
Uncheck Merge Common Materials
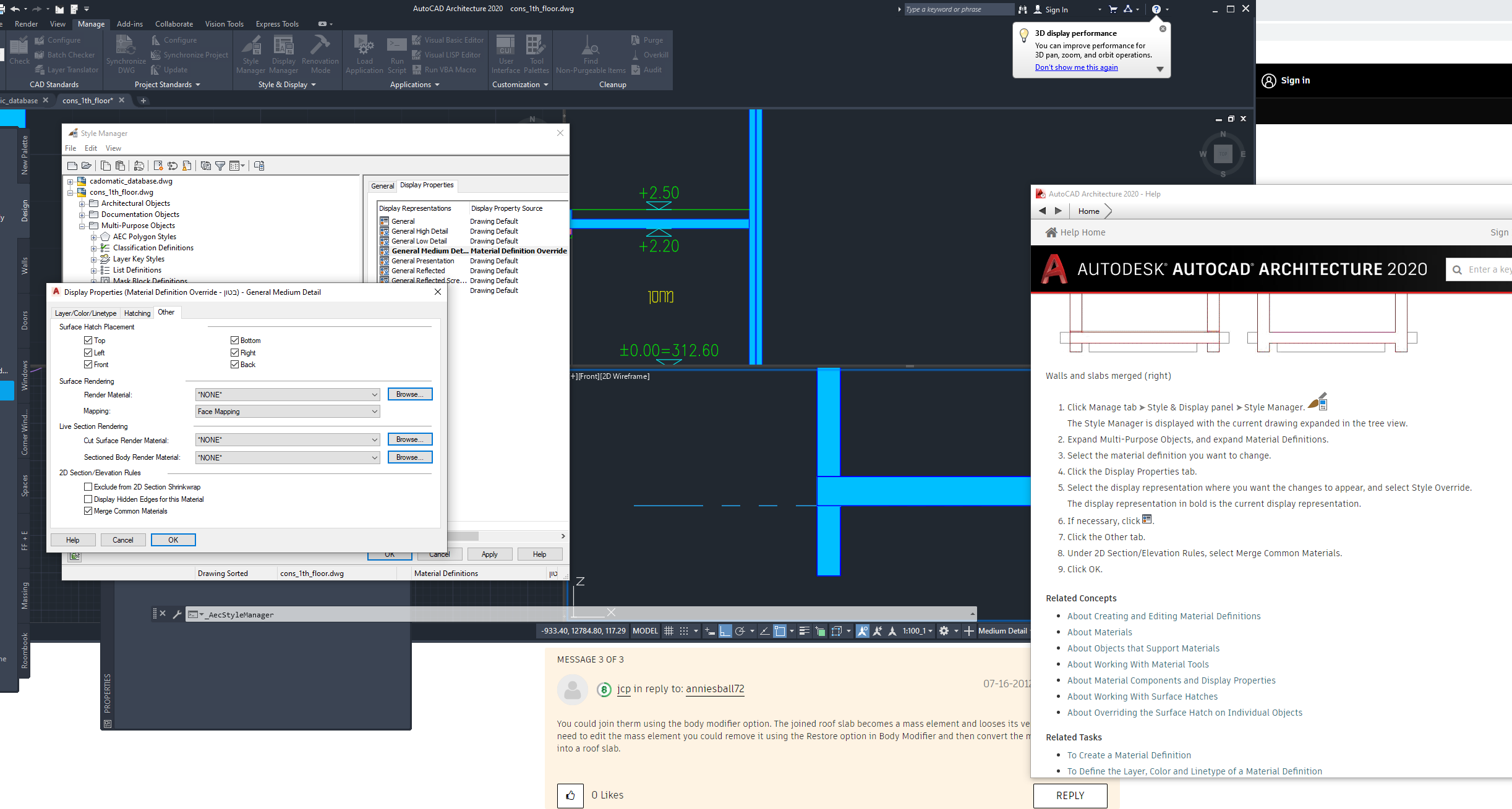tap(88, 511)
